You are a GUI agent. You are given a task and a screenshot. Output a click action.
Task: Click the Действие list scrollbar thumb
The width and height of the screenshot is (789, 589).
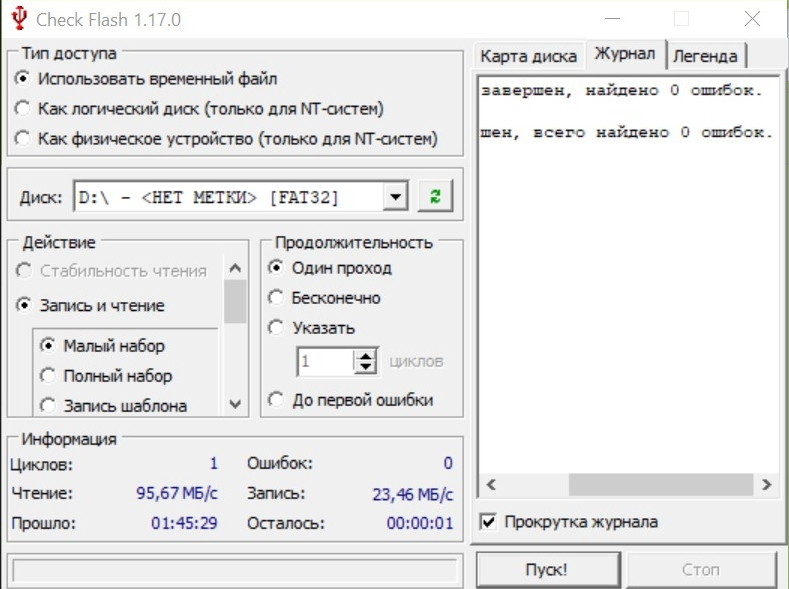click(235, 301)
